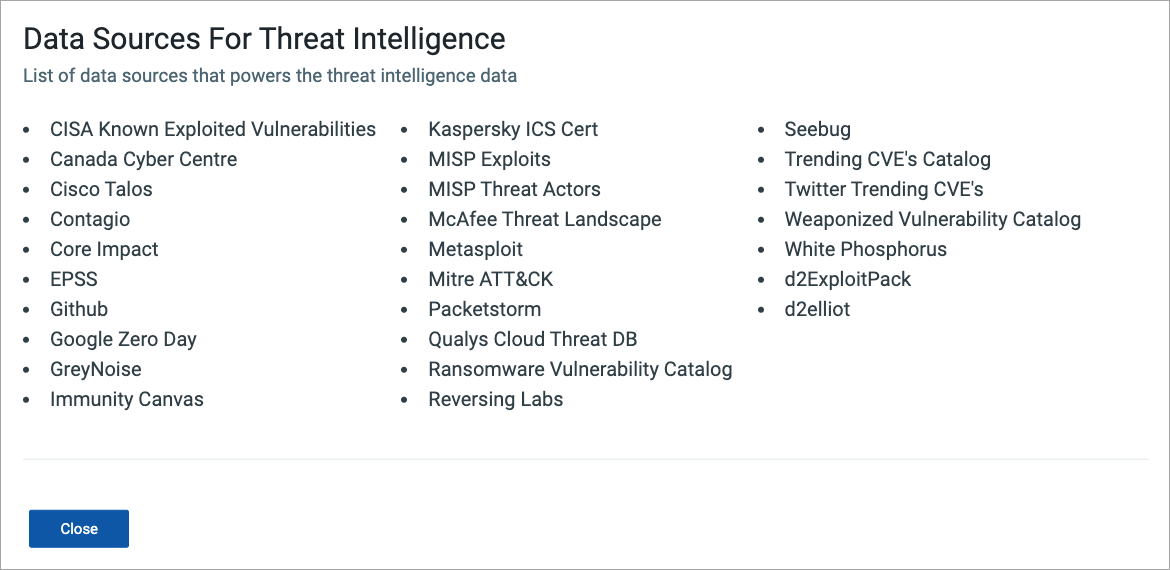Choose Core Impact from the list
The width and height of the screenshot is (1170, 570).
tap(104, 249)
